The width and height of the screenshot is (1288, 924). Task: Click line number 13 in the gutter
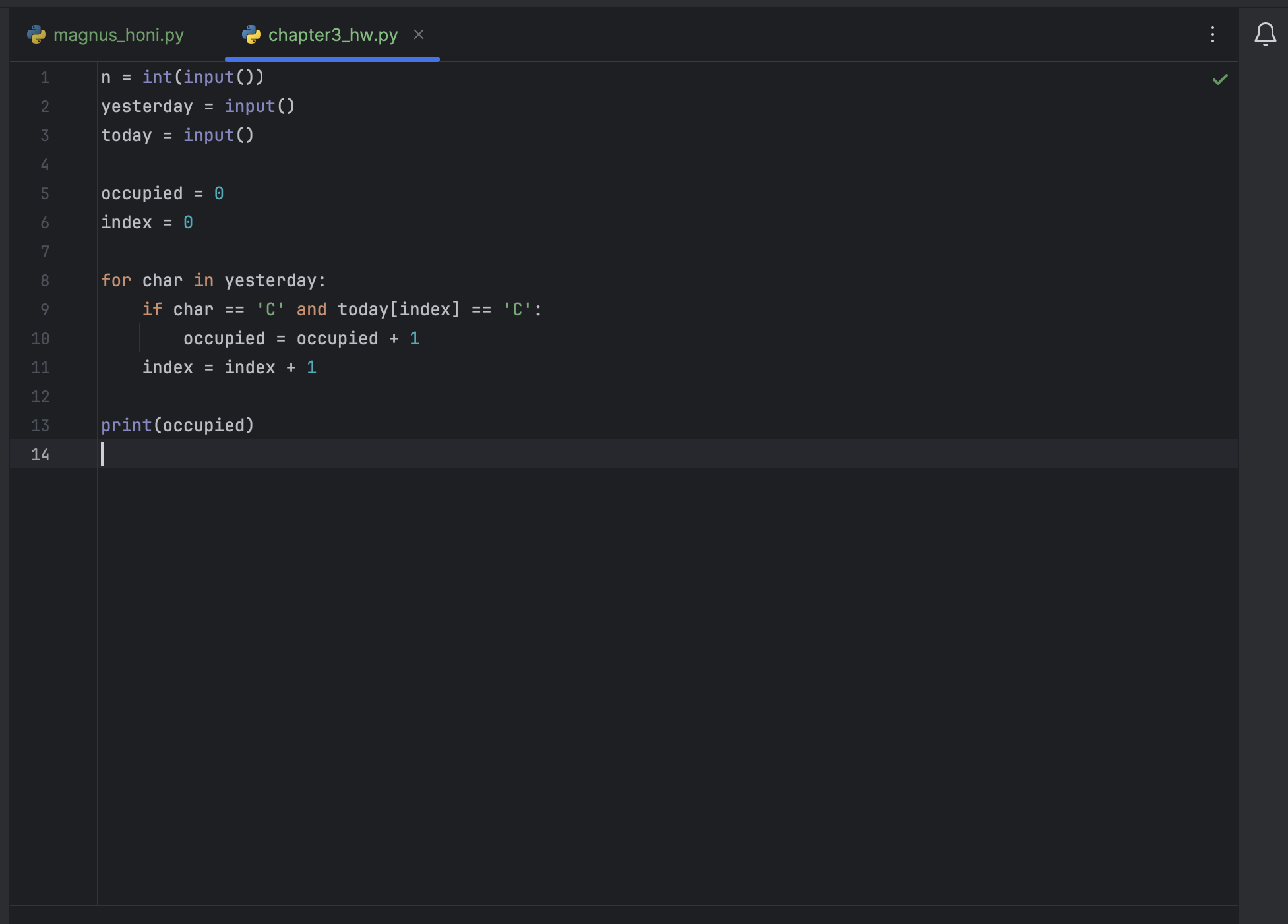click(x=40, y=426)
